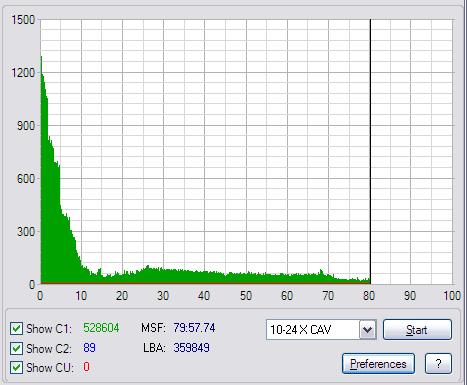Click the Show C1 label text
Viewport: 467px width, 385px height.
49,329
